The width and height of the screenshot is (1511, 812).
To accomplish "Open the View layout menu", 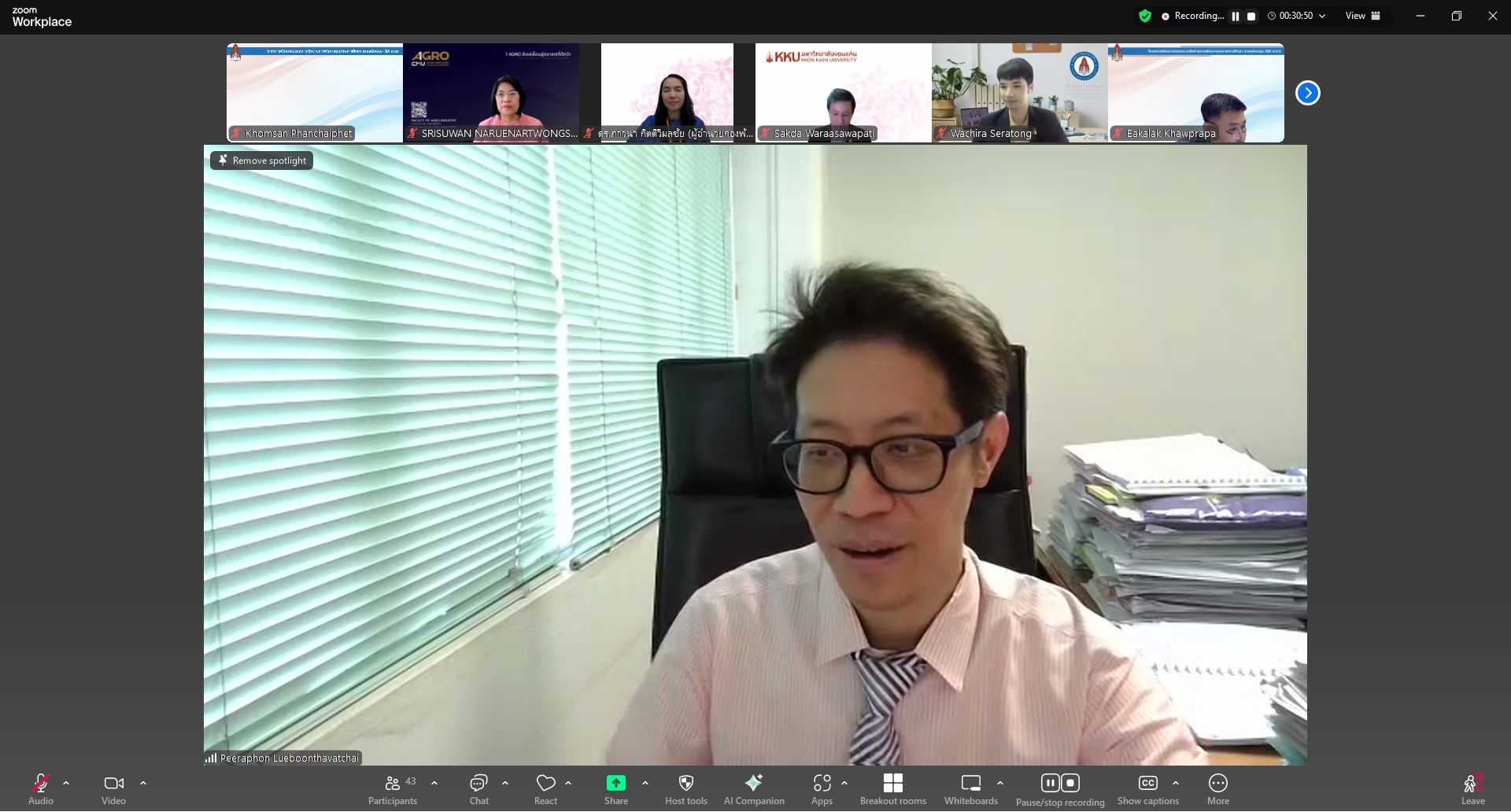I will (1362, 16).
